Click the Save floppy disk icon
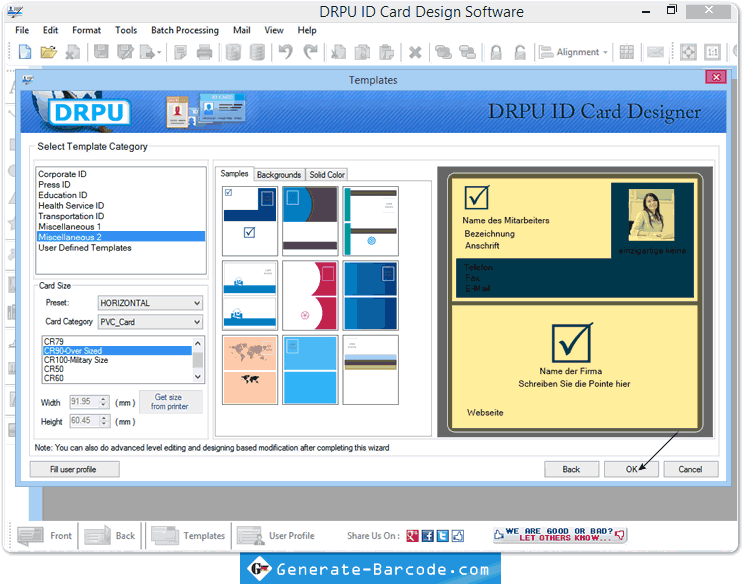744x584 pixels. coord(101,52)
